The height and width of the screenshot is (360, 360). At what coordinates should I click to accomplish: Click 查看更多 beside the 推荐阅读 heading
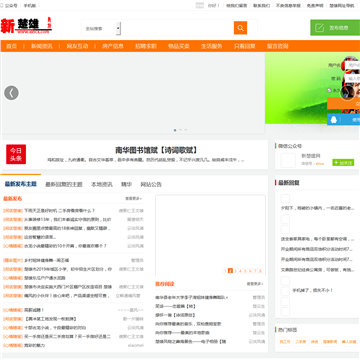point(255,284)
